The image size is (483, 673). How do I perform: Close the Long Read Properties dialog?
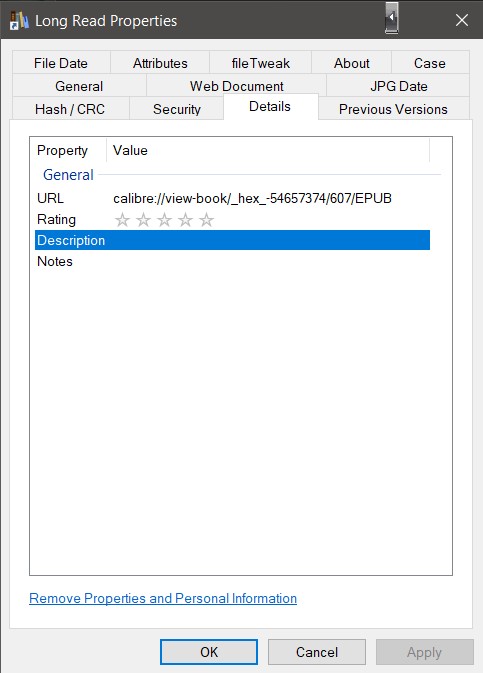(462, 20)
